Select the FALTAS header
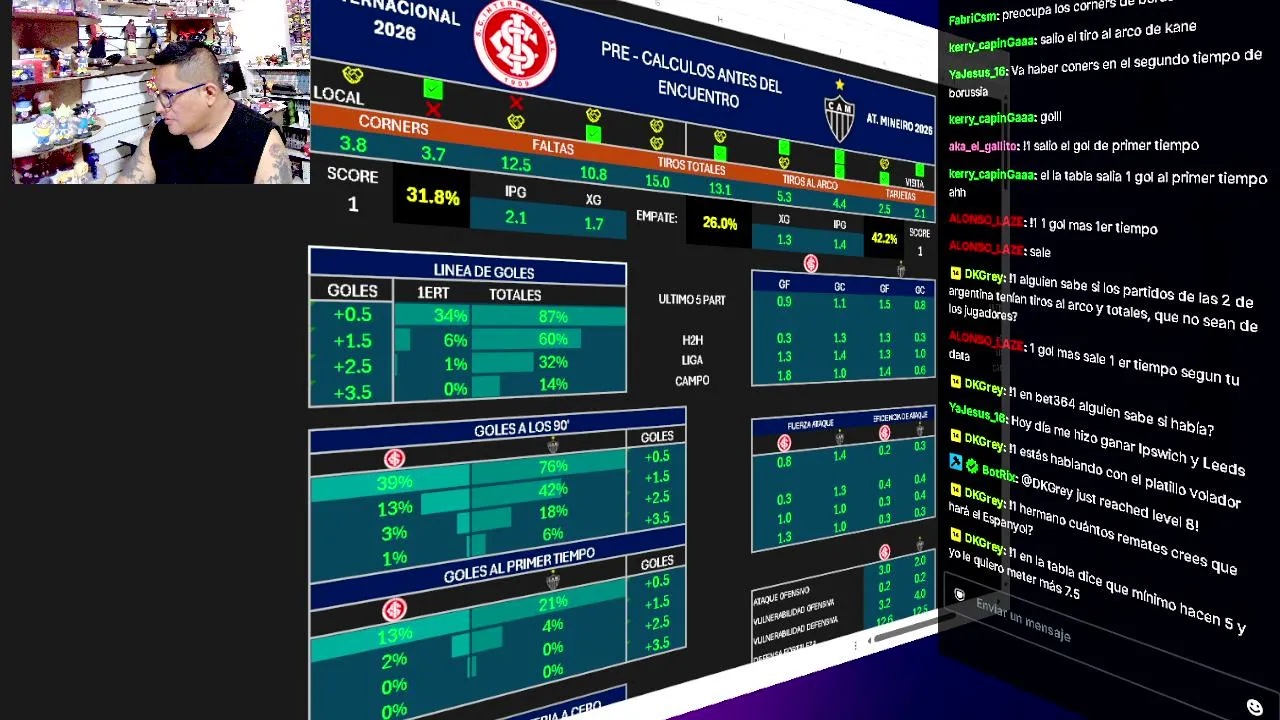Screen dimensions: 1280x720 pos(553,147)
